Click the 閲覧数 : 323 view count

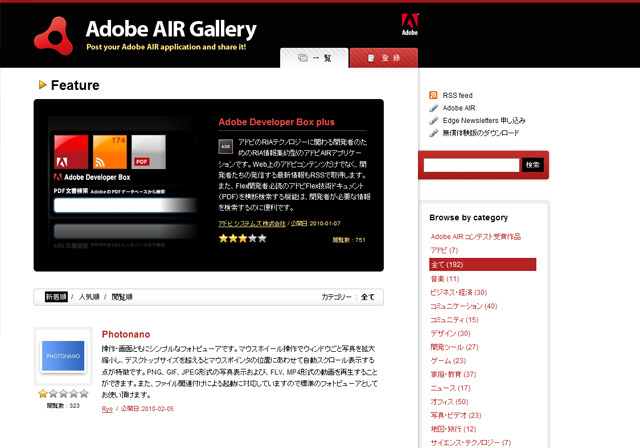point(63,406)
